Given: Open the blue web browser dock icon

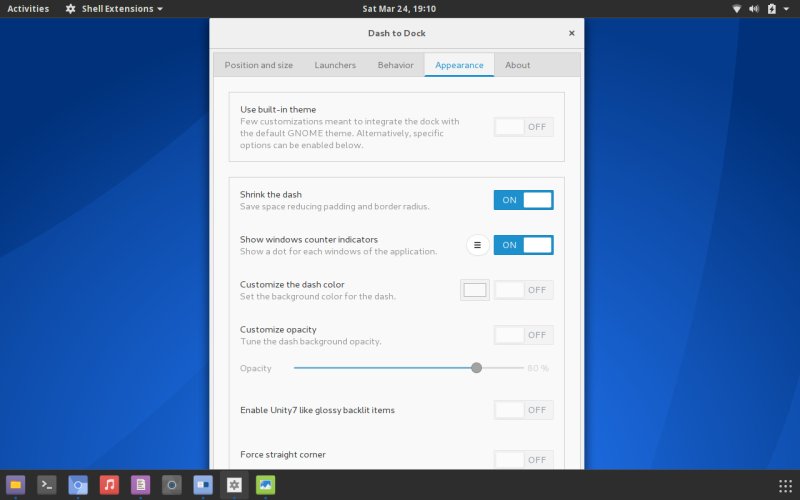Looking at the screenshot, I should tap(78, 485).
